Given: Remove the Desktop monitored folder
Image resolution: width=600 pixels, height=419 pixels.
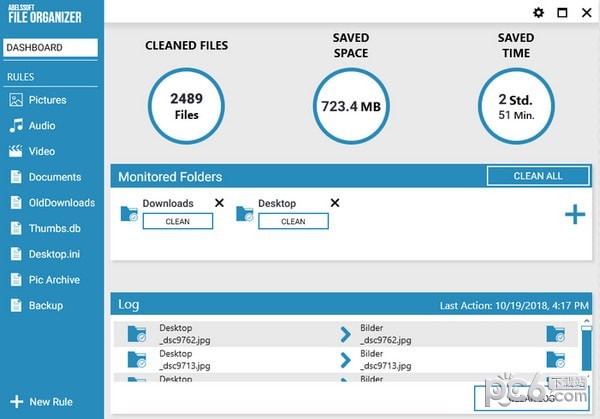Looking at the screenshot, I should point(335,203).
